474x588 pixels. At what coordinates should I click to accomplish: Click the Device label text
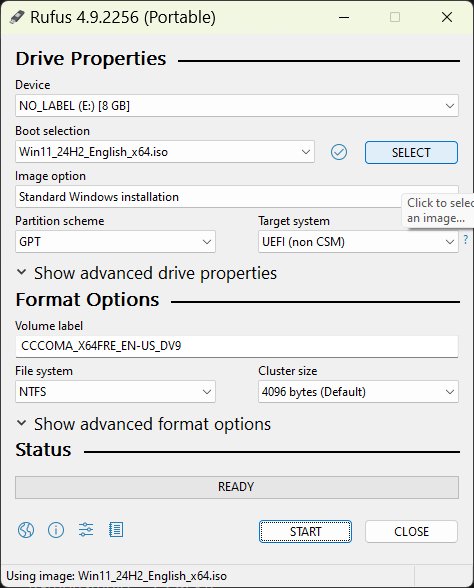33,85
